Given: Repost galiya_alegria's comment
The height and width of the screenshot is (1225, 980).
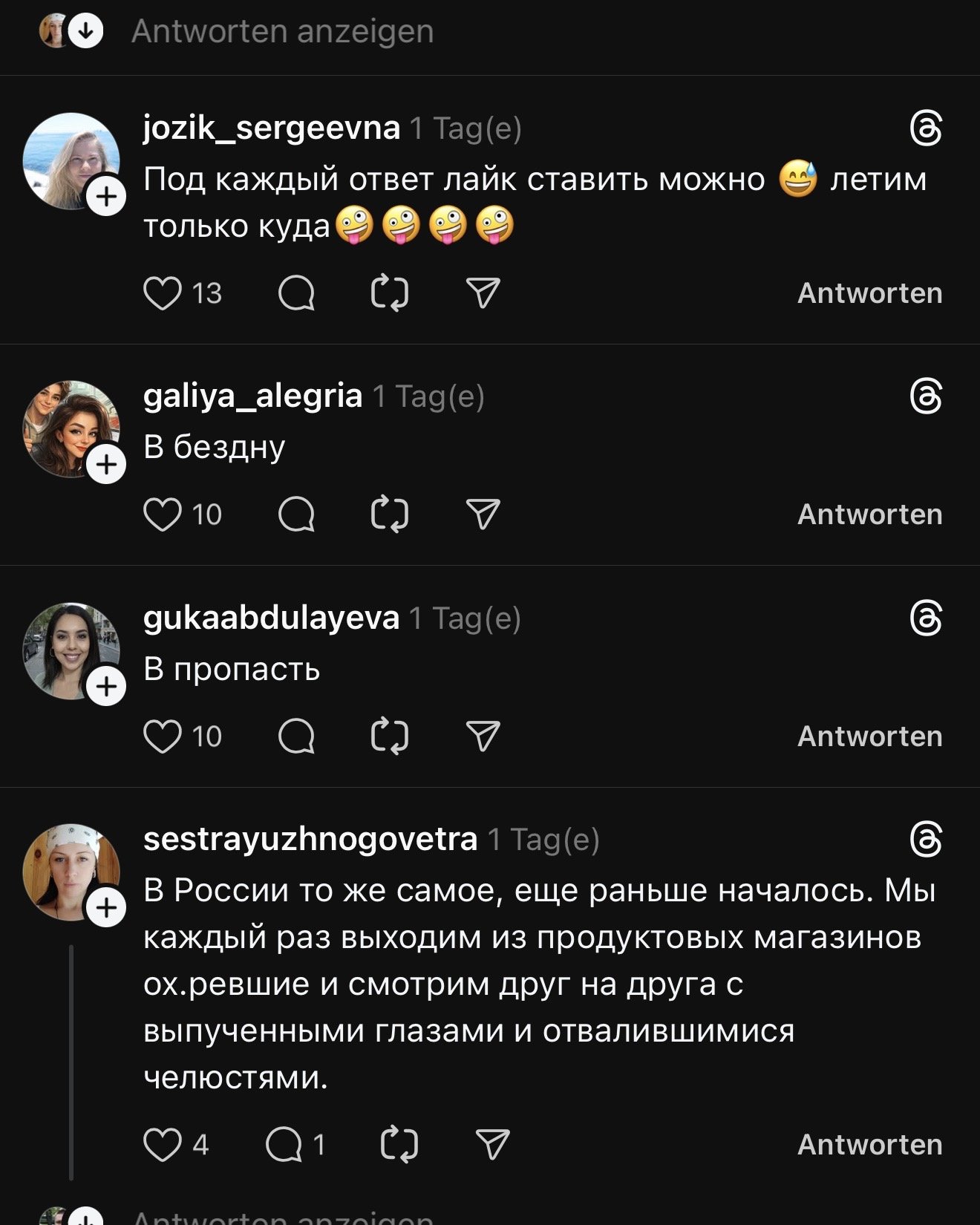Looking at the screenshot, I should [389, 514].
